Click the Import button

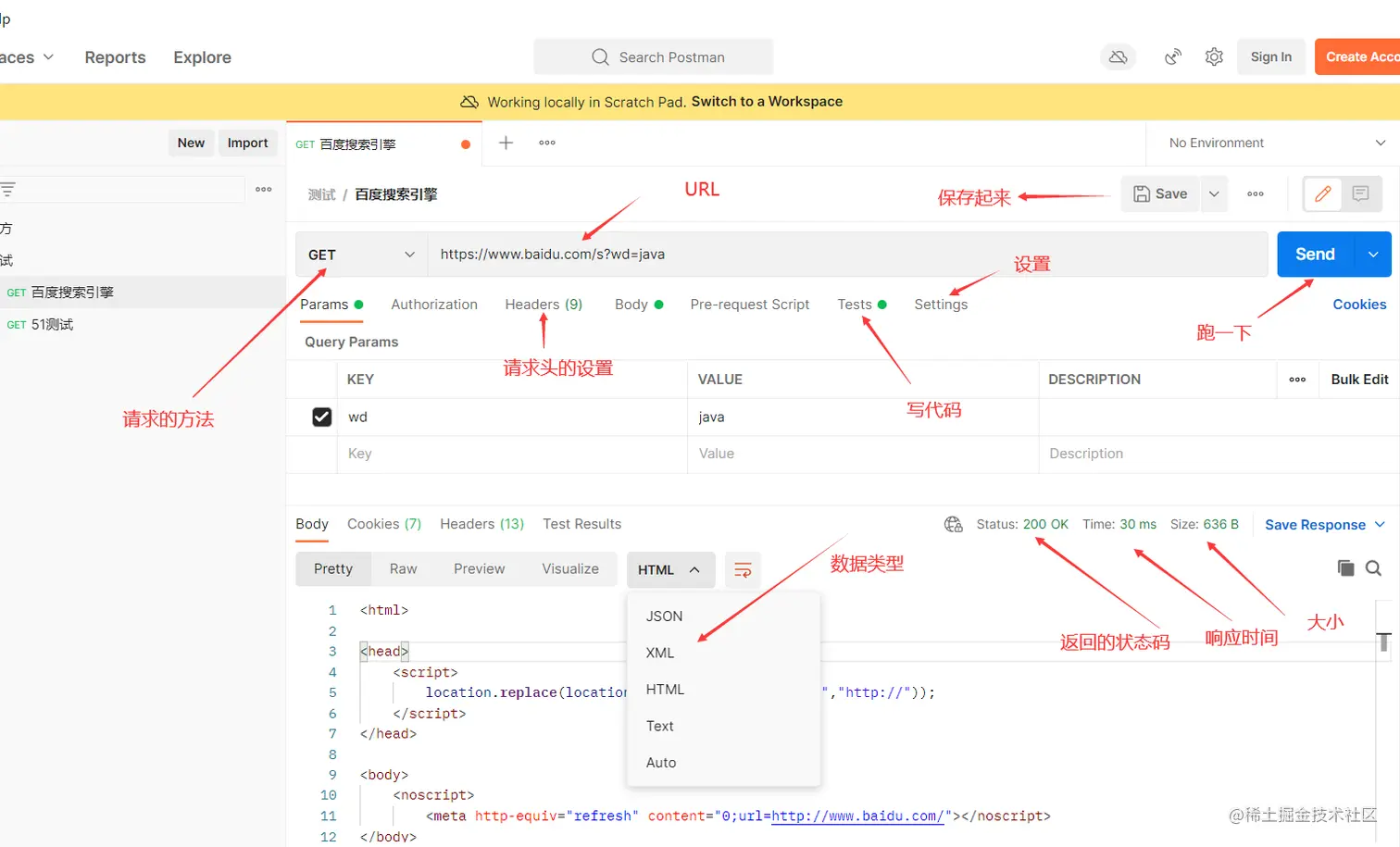click(x=247, y=143)
